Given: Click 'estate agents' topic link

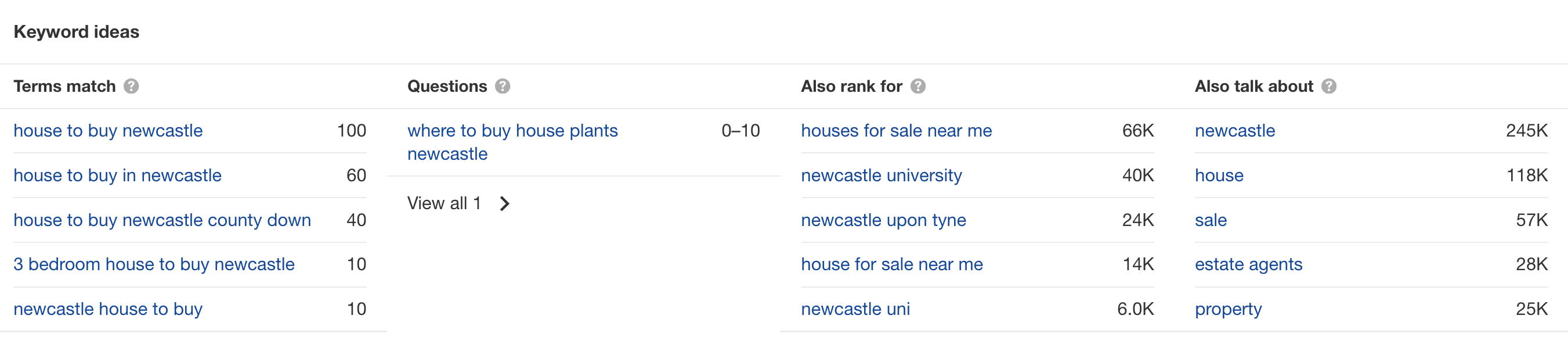Looking at the screenshot, I should point(1248,264).
